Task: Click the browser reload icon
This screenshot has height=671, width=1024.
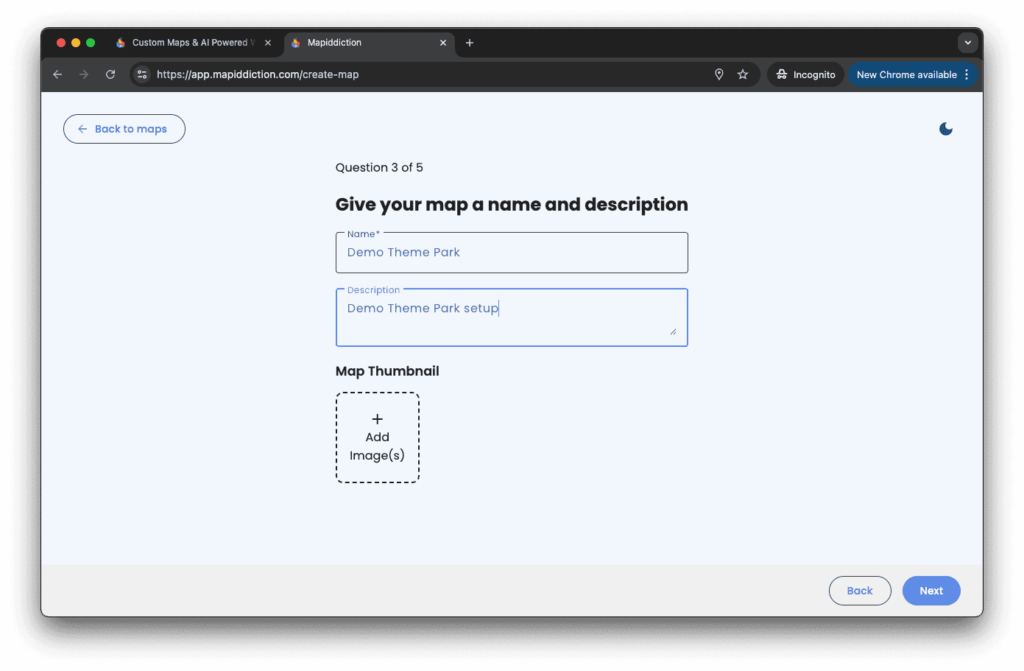Action: [x=110, y=75]
